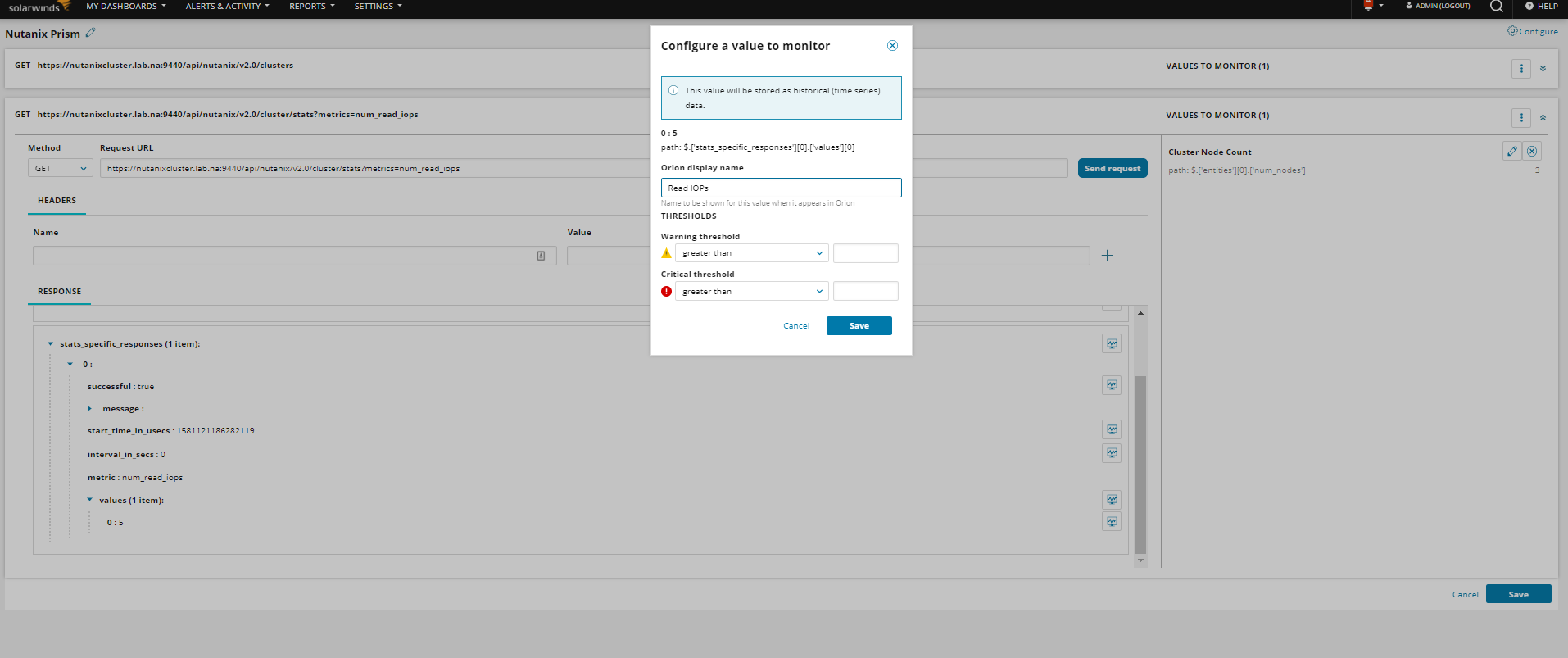Screen dimensions: 1568x658
Task: Click the Critical threshold value box
Action: tap(865, 292)
